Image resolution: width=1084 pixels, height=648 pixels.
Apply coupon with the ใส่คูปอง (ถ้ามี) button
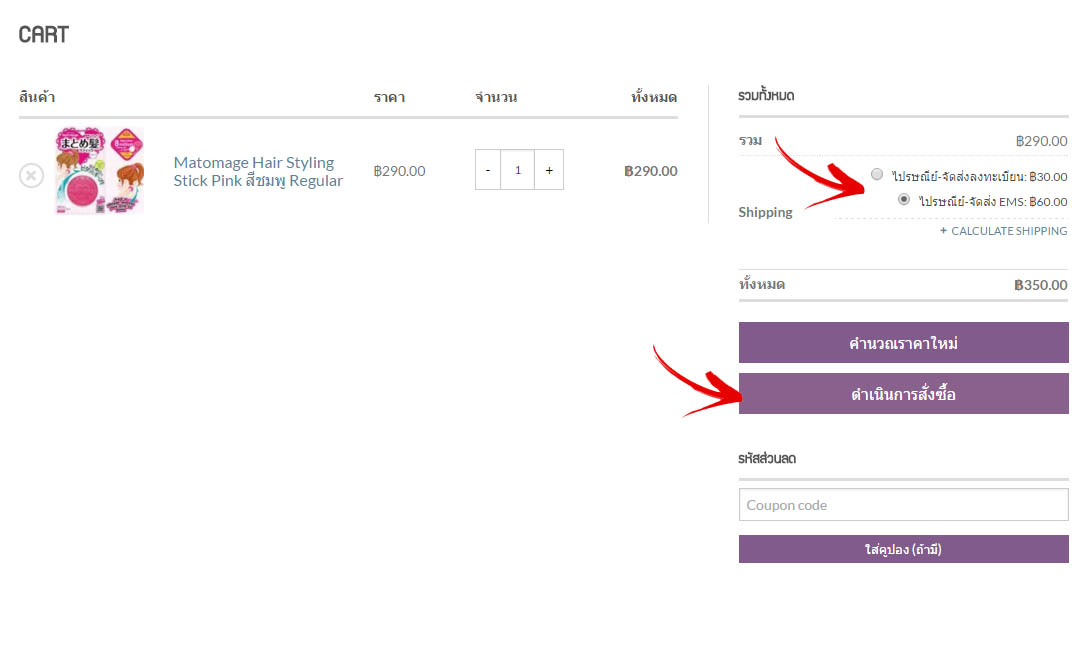pyautogui.click(x=904, y=549)
